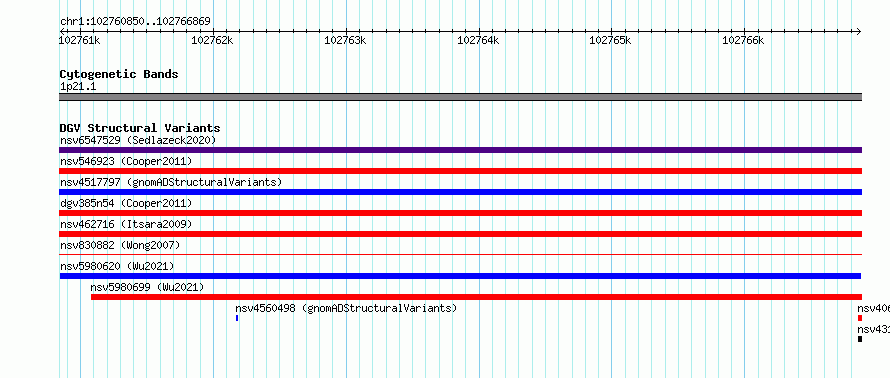Open the nsv830882 (Wong2007) label
Viewport: 890px width, 378px height.
(120, 245)
